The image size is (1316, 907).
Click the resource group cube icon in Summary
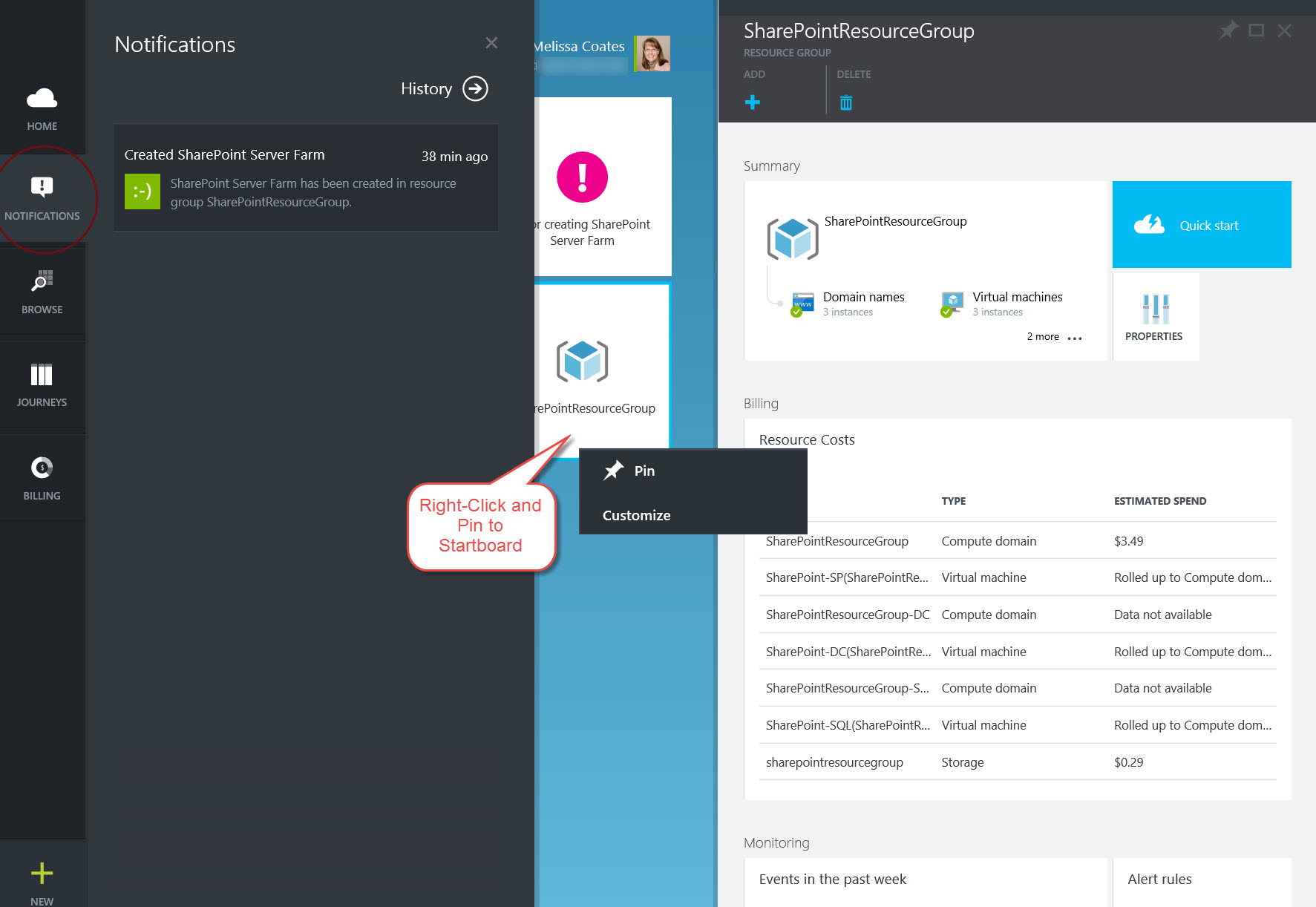click(793, 239)
